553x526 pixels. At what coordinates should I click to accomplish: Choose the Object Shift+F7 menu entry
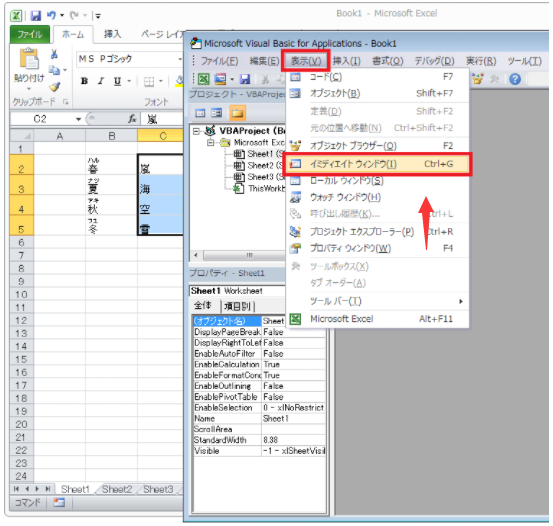377,93
